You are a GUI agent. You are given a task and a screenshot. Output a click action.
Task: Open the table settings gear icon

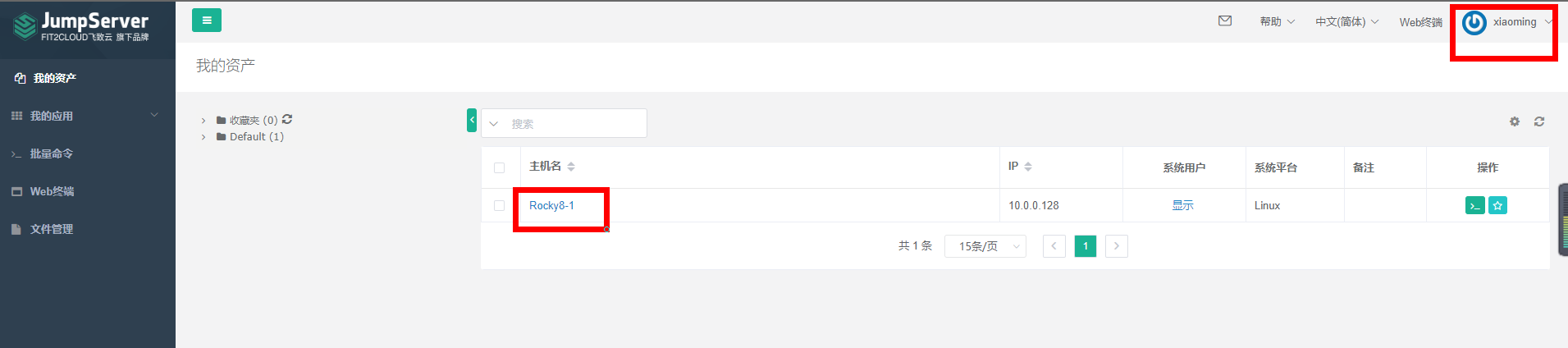pos(1515,121)
